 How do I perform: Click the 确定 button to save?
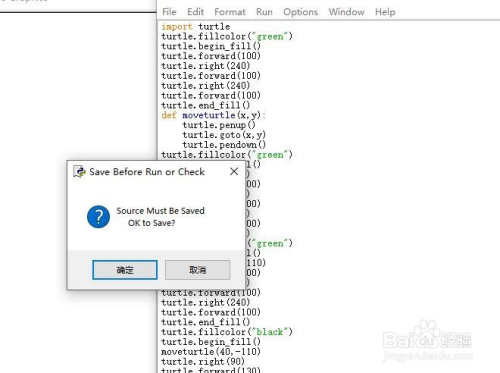point(125,270)
